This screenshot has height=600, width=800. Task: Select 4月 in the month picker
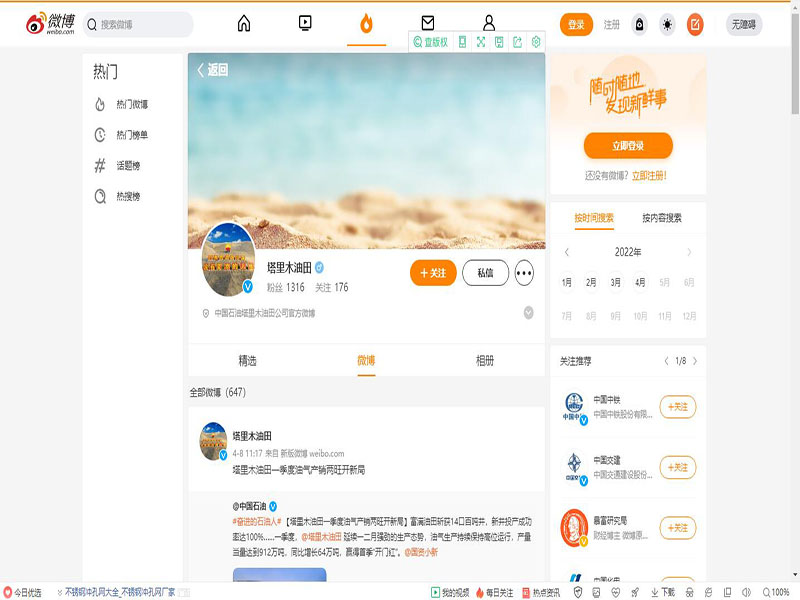640,283
